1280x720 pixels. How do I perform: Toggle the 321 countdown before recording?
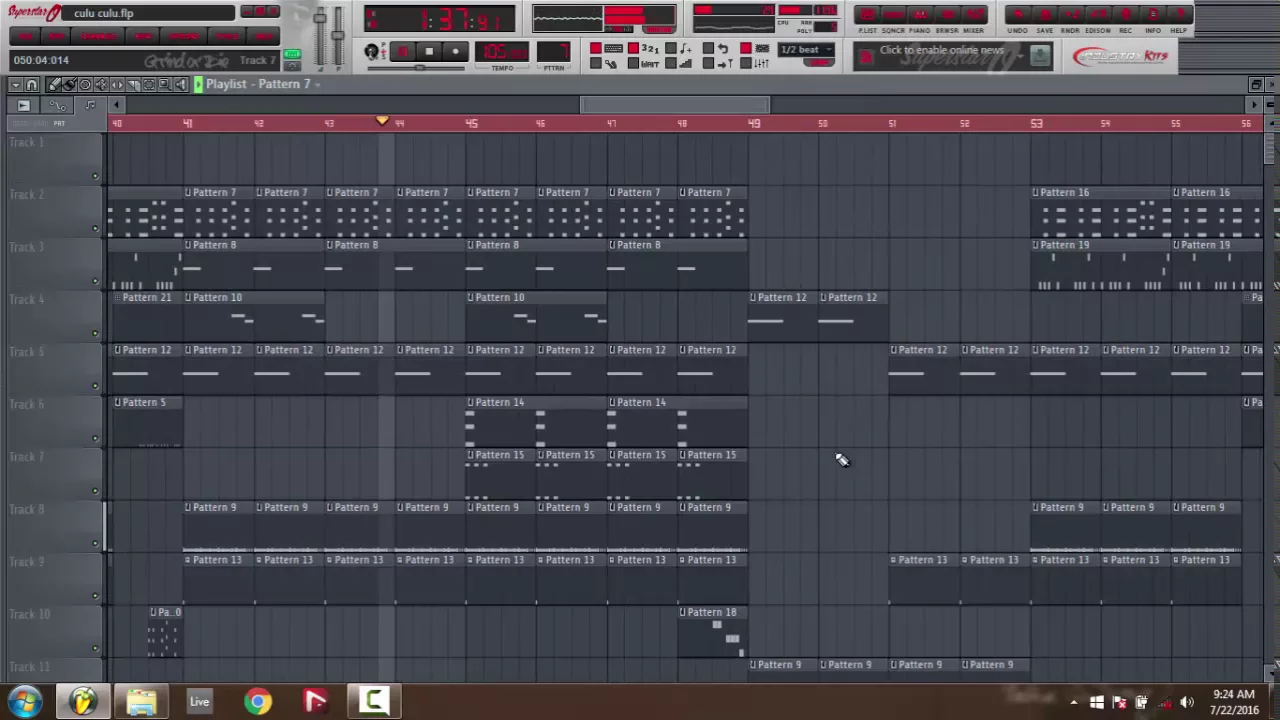pyautogui.click(x=633, y=48)
